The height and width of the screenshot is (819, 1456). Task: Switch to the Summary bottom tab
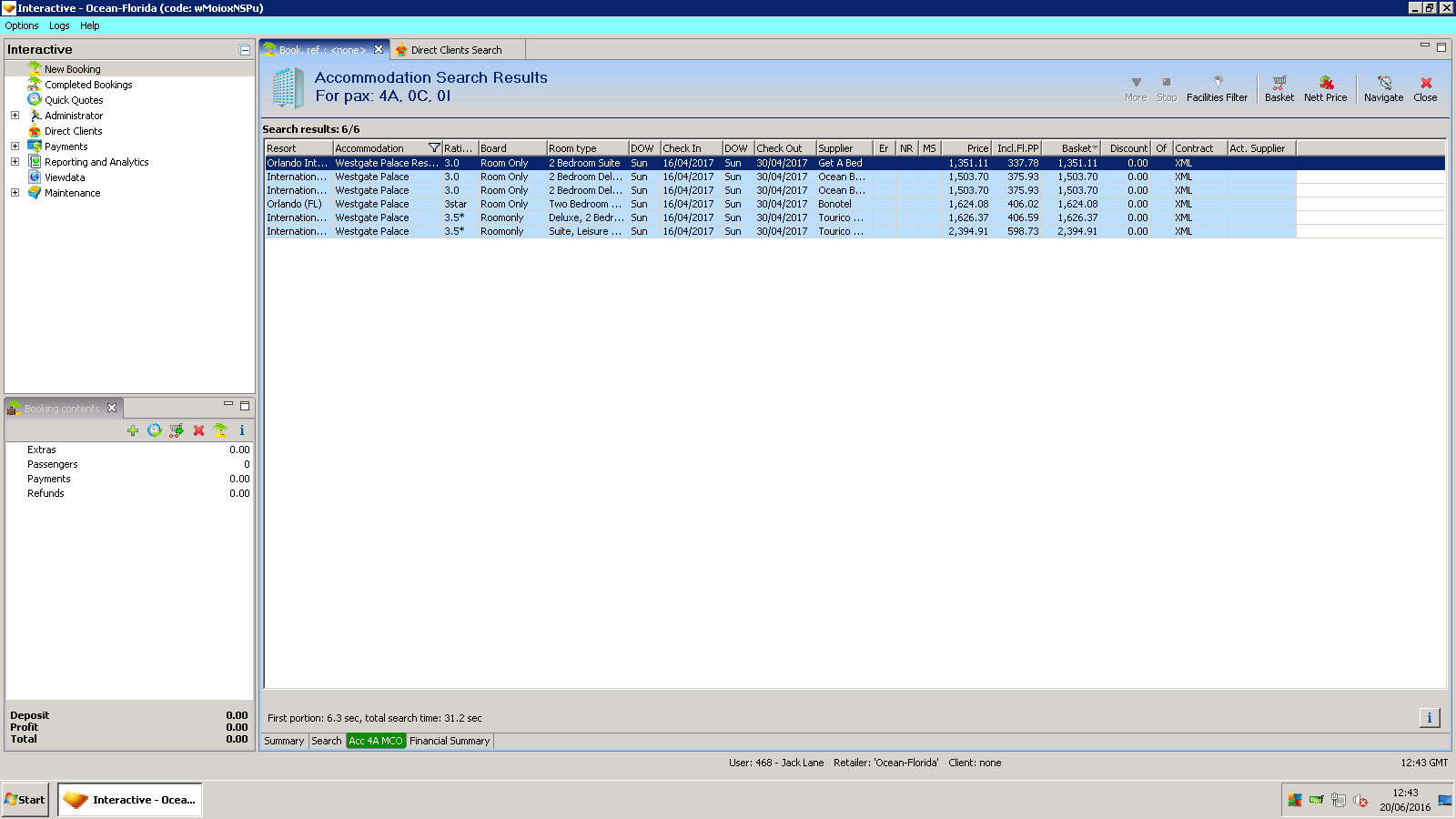284,741
